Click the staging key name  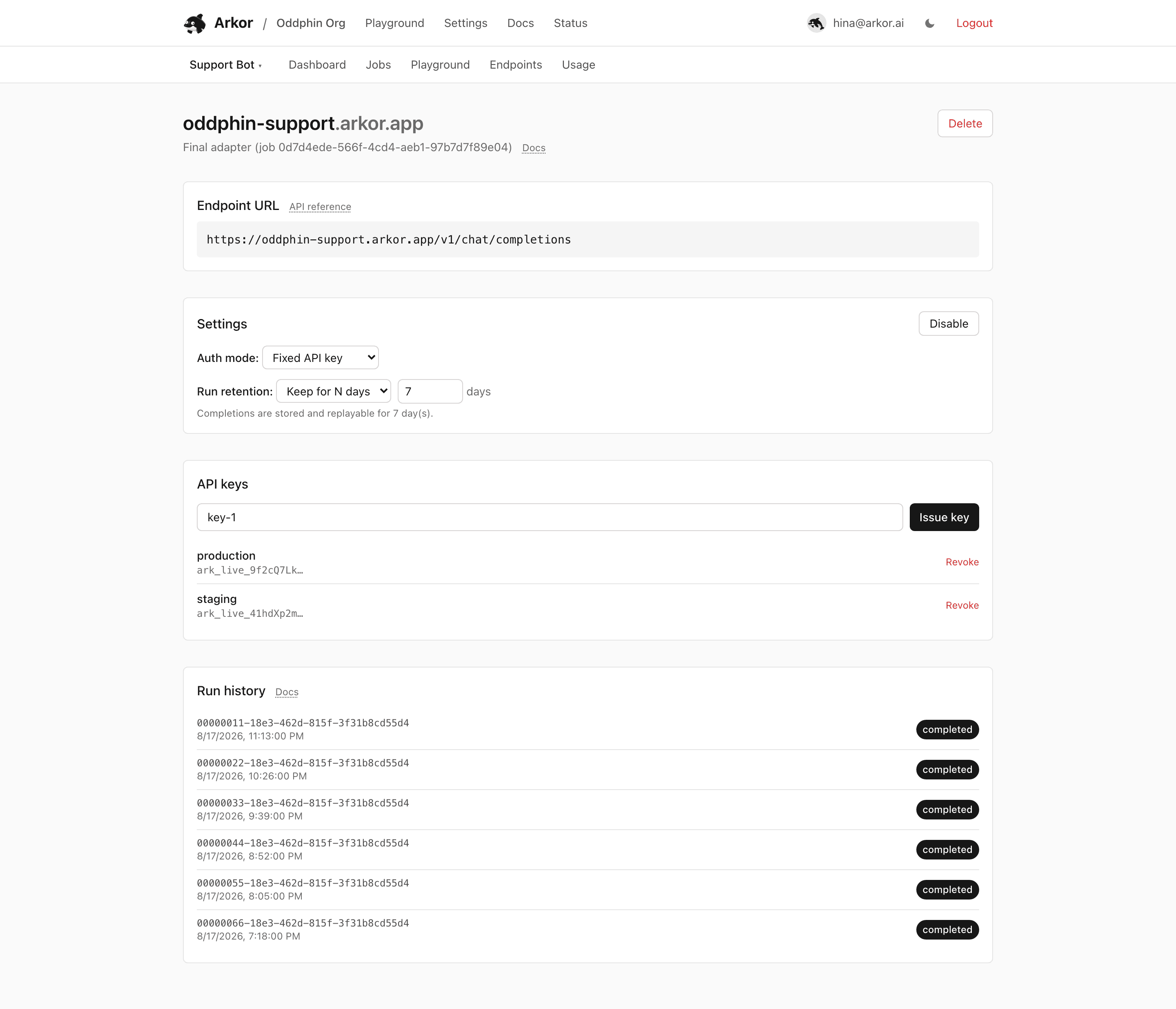[x=217, y=599]
